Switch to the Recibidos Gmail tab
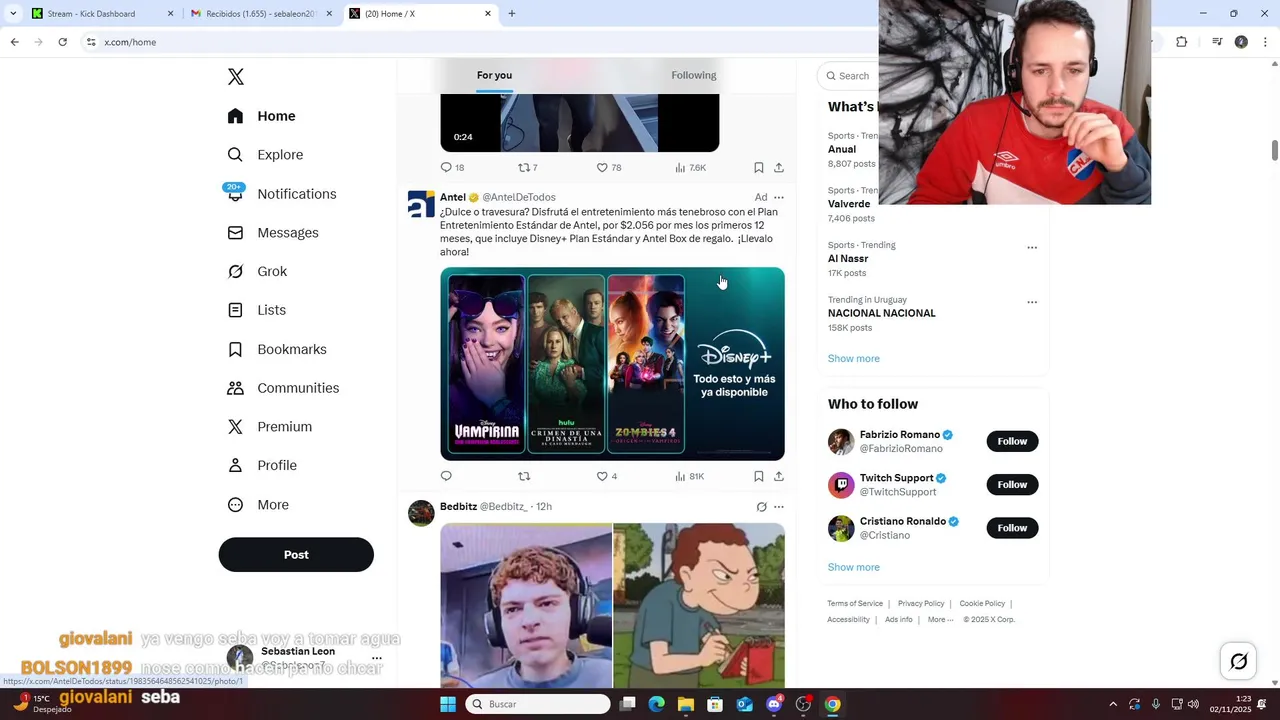The image size is (1280, 720). [x=260, y=14]
